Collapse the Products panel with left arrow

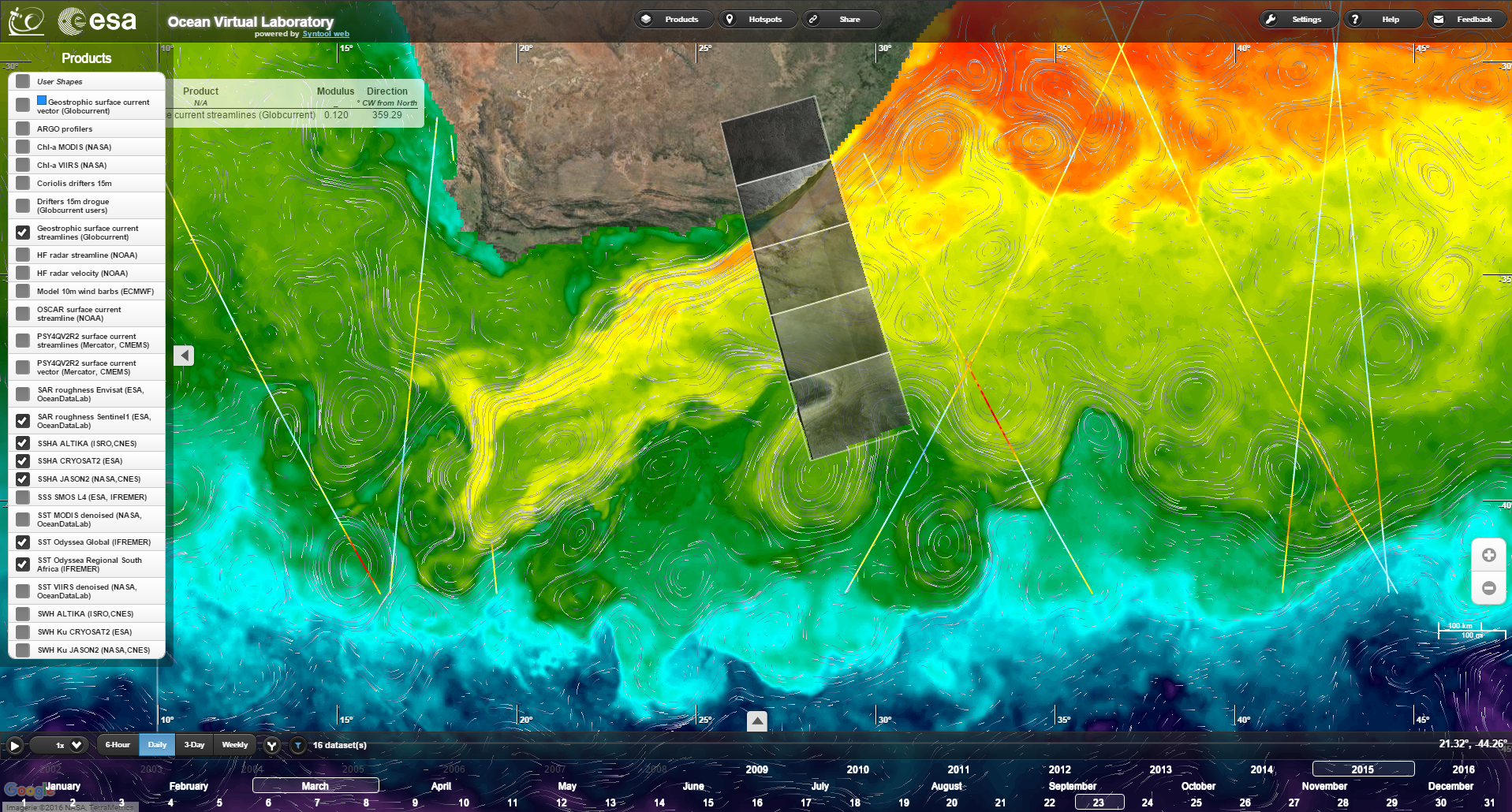coord(184,356)
